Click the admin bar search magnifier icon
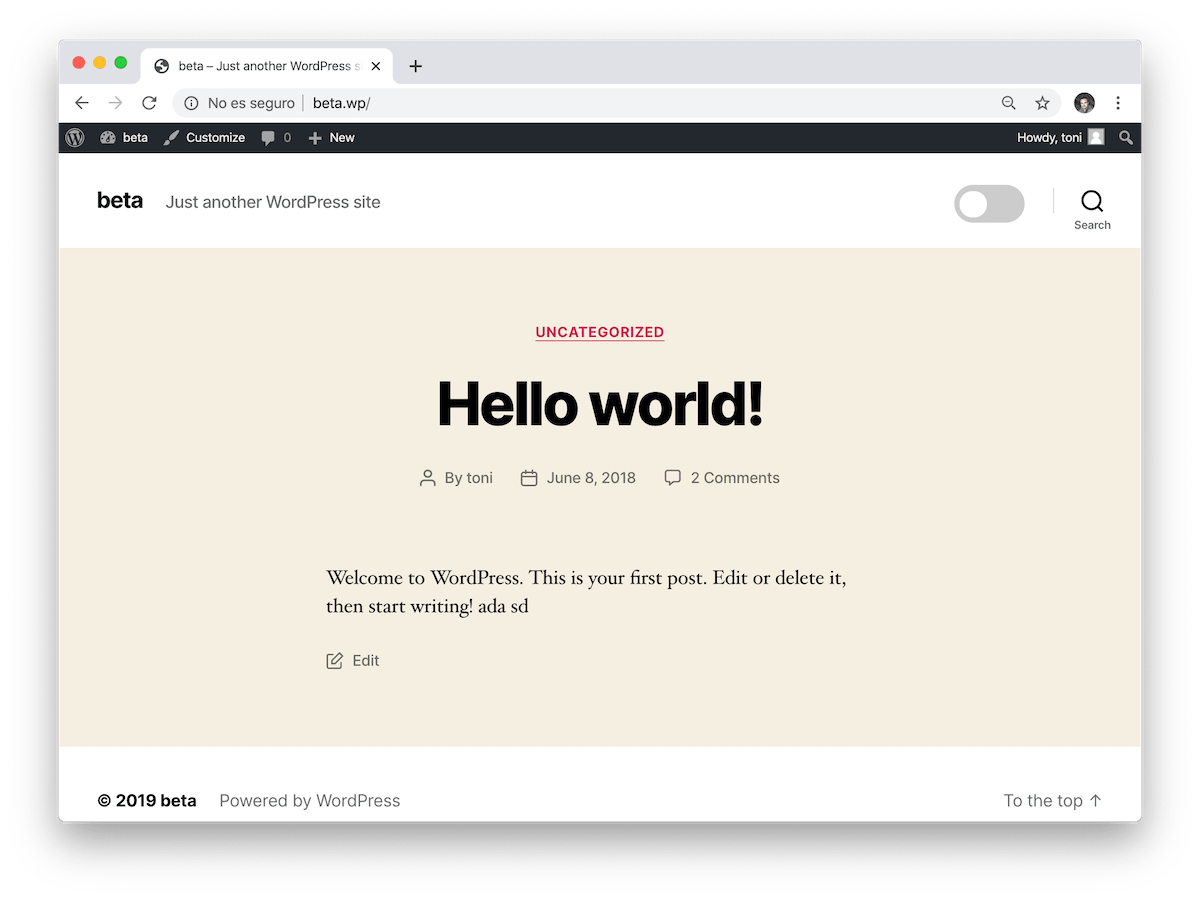The image size is (1200, 899). 1126,138
